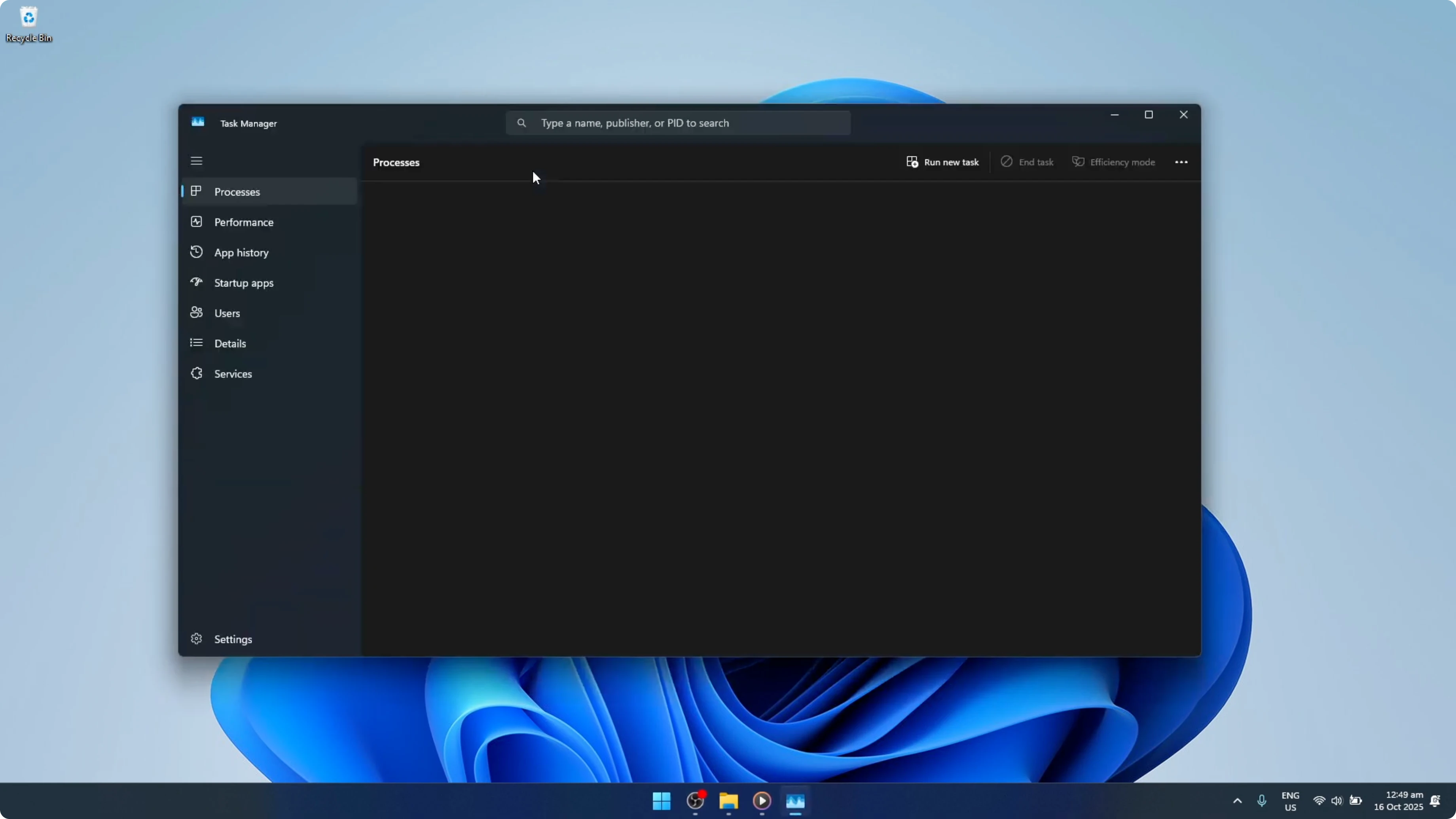Viewport: 1456px width, 819px height.
Task: Click the End task circle-slash icon
Action: [1007, 162]
